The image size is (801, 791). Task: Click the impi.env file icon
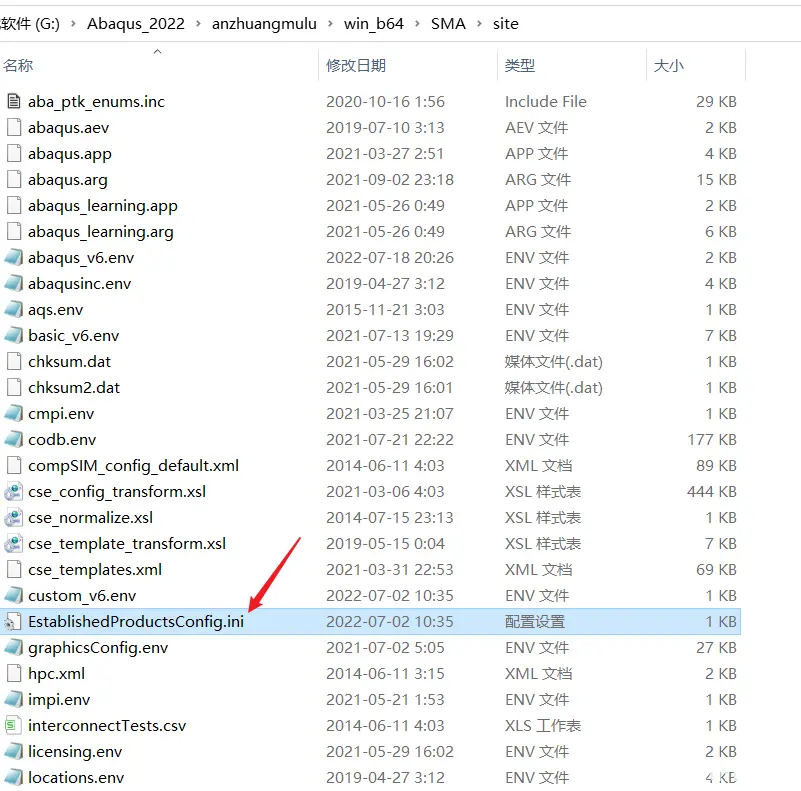pyautogui.click(x=14, y=700)
